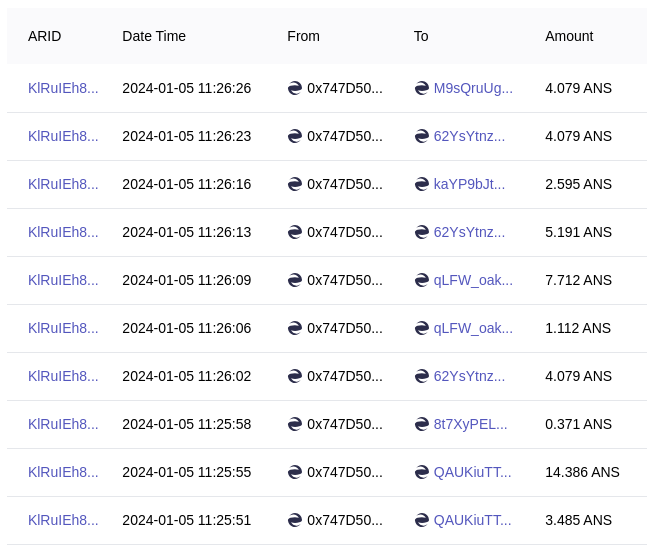Open ARID link in 11:25:51 row
Screen dimensions: 647x546
[x=63, y=520]
